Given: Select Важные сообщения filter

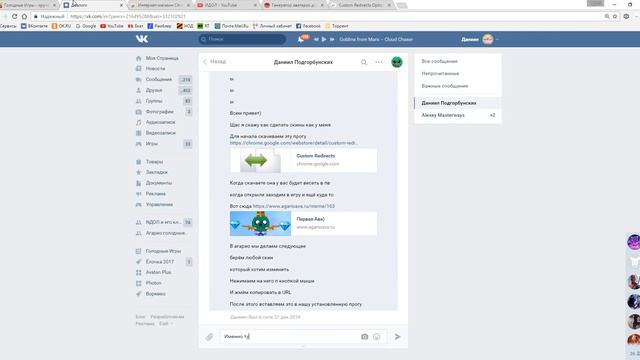Looking at the screenshot, I should 445,86.
